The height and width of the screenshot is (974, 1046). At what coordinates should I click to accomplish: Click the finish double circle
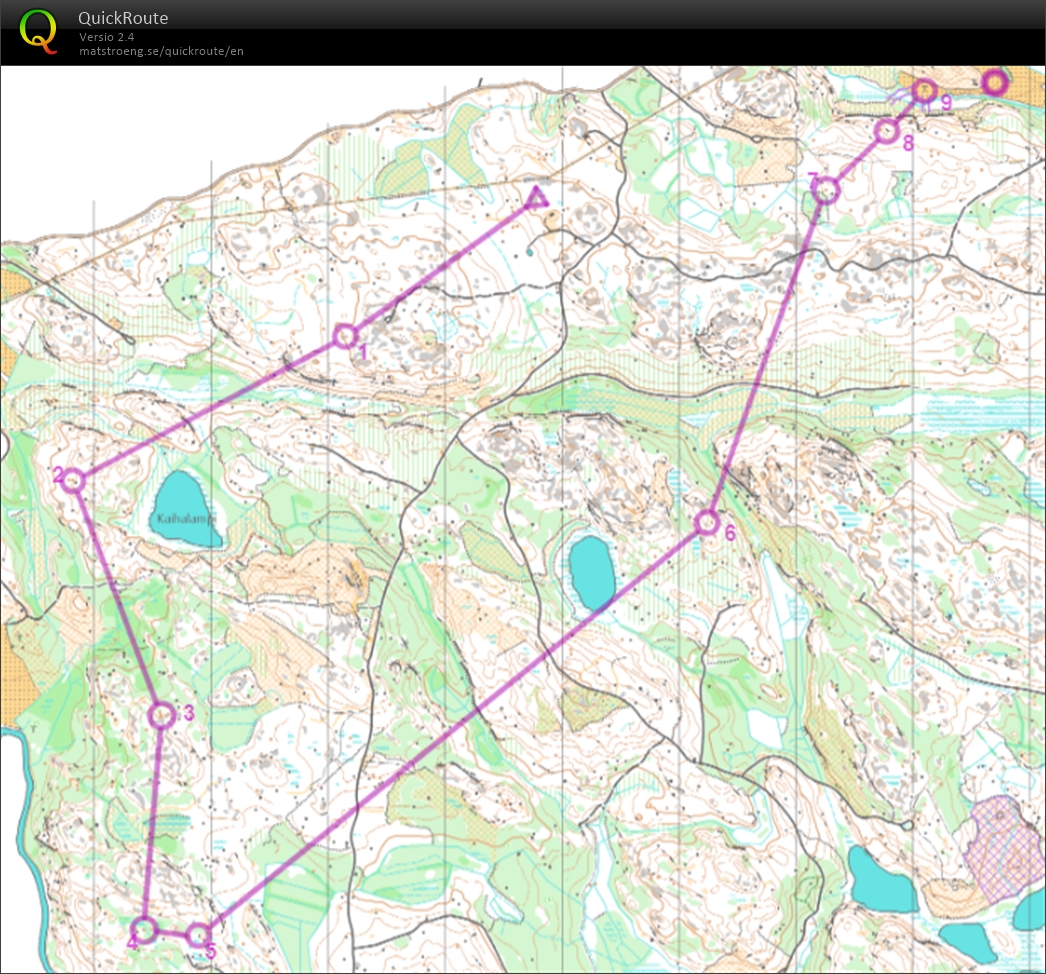(993, 82)
